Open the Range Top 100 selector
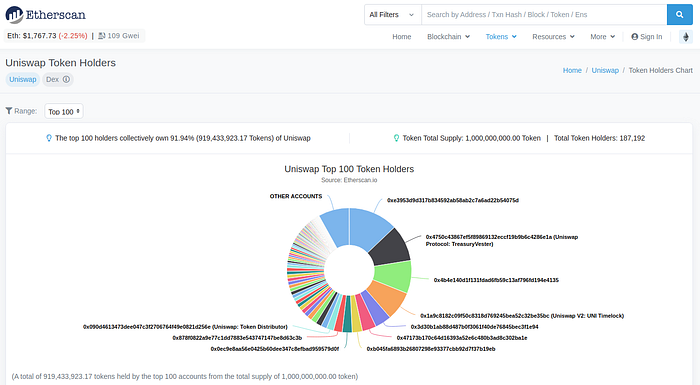This screenshot has width=700, height=385. [64, 112]
